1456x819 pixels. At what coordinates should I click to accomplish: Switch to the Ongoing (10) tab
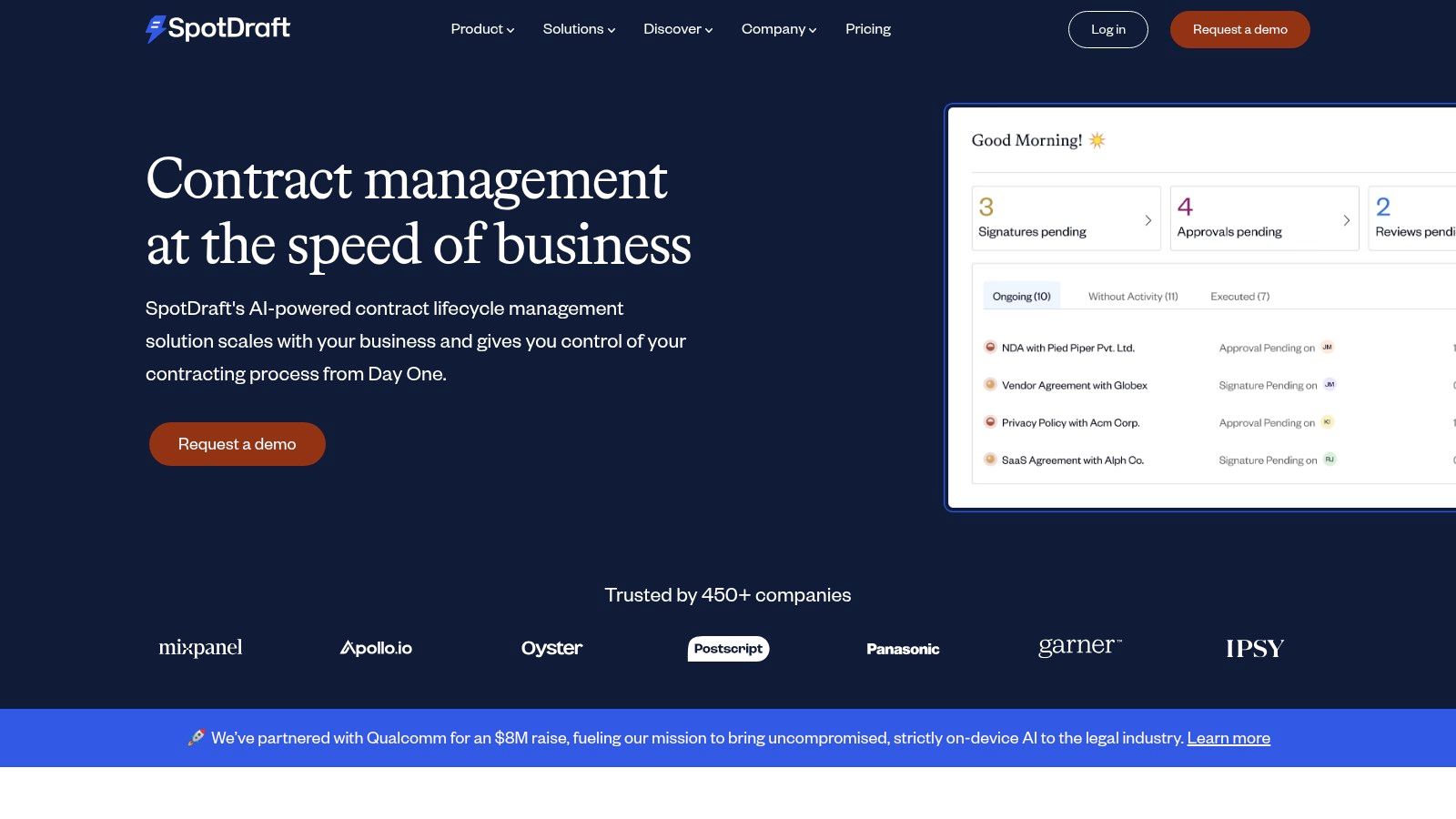(x=1021, y=296)
